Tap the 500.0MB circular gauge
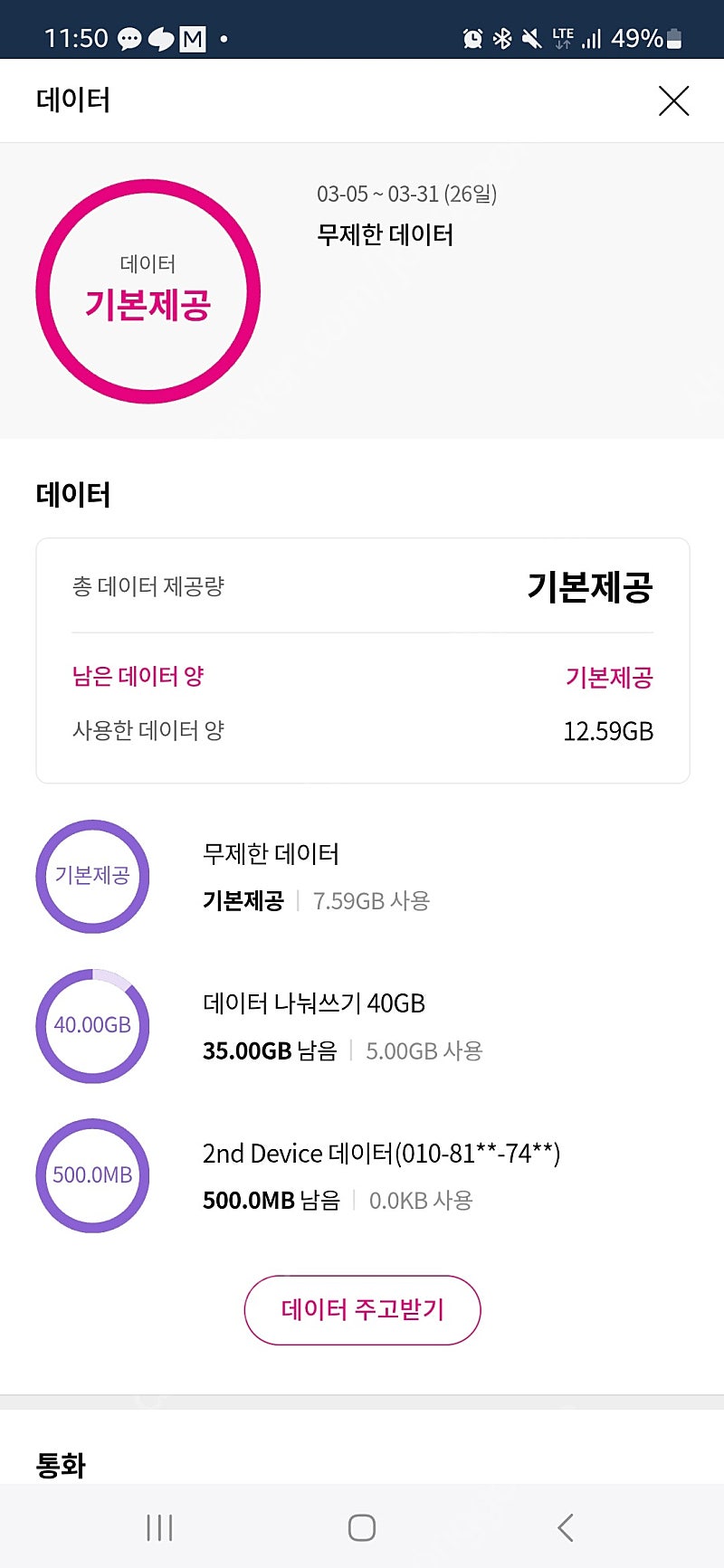The height and width of the screenshot is (1568, 724). [92, 1175]
